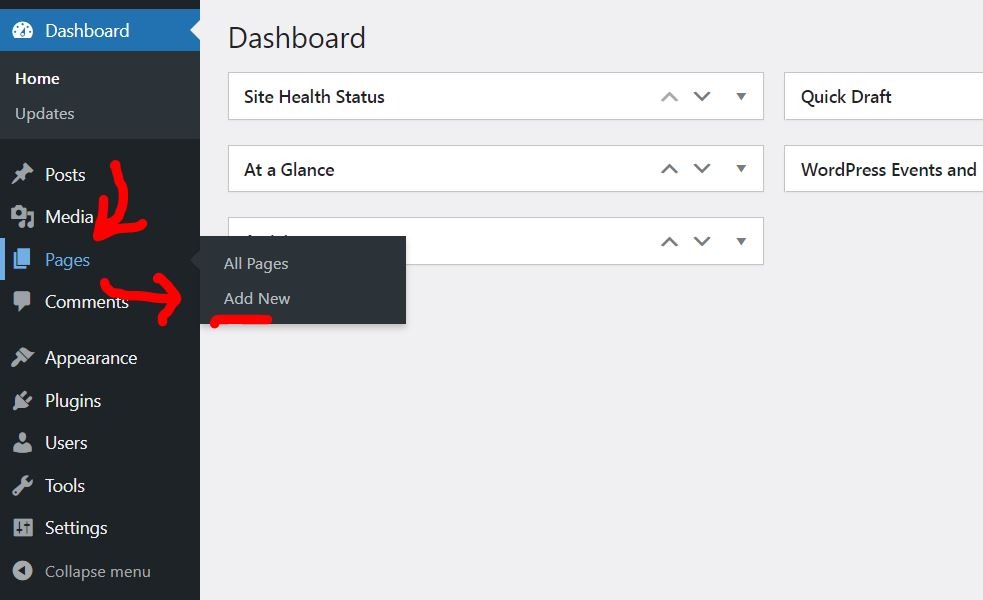This screenshot has height=600, width=983.
Task: Click the Media library icon
Action: click(x=23, y=217)
